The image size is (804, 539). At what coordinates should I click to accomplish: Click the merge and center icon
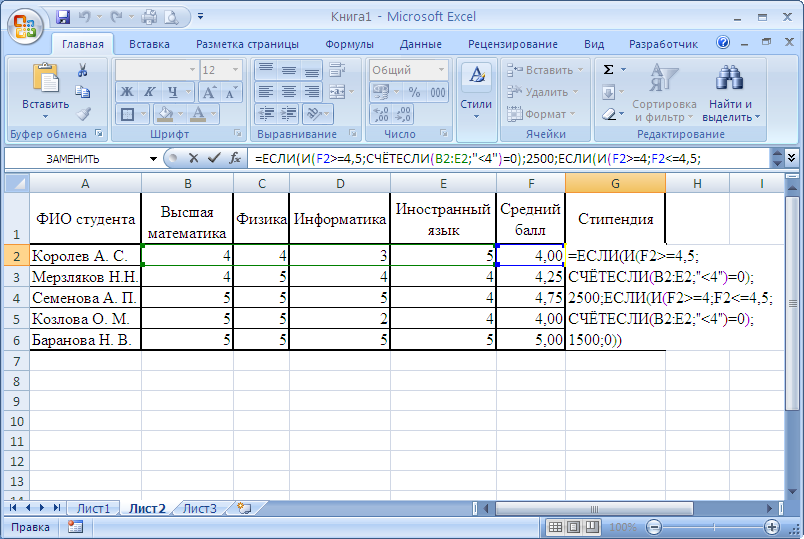[x=337, y=92]
